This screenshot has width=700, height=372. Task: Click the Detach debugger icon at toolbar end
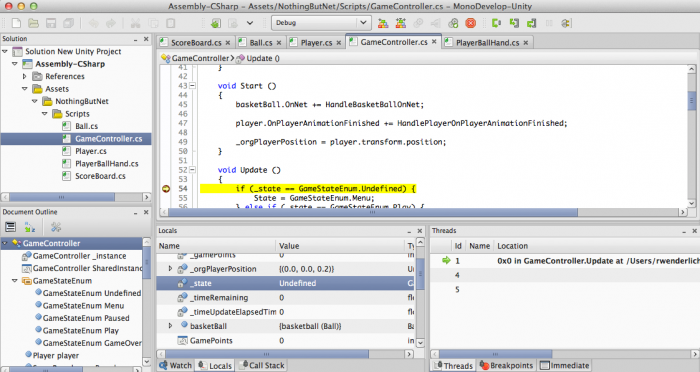[x=566, y=23]
